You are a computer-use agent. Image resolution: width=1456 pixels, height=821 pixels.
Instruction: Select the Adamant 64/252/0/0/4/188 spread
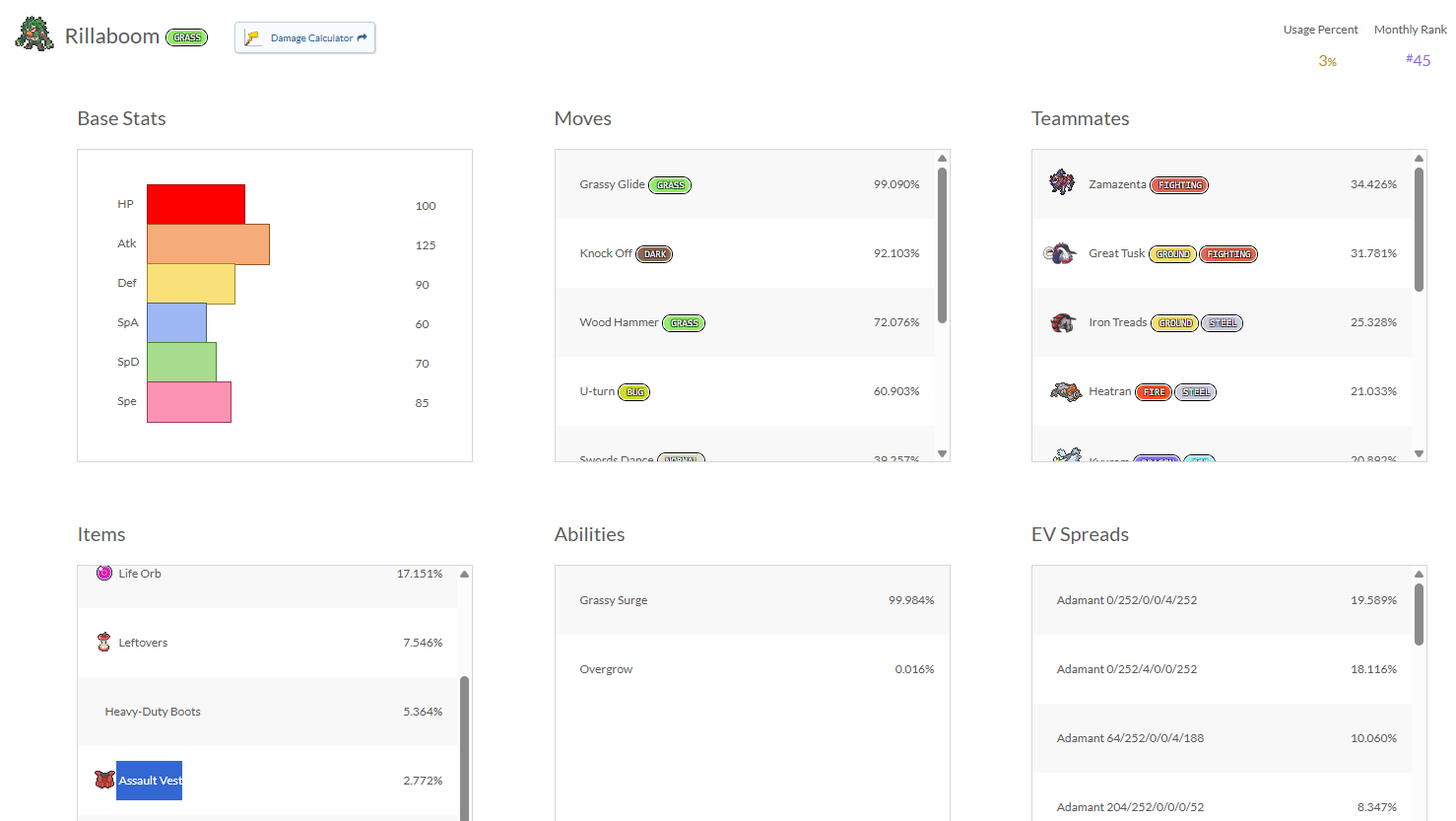(x=1130, y=738)
